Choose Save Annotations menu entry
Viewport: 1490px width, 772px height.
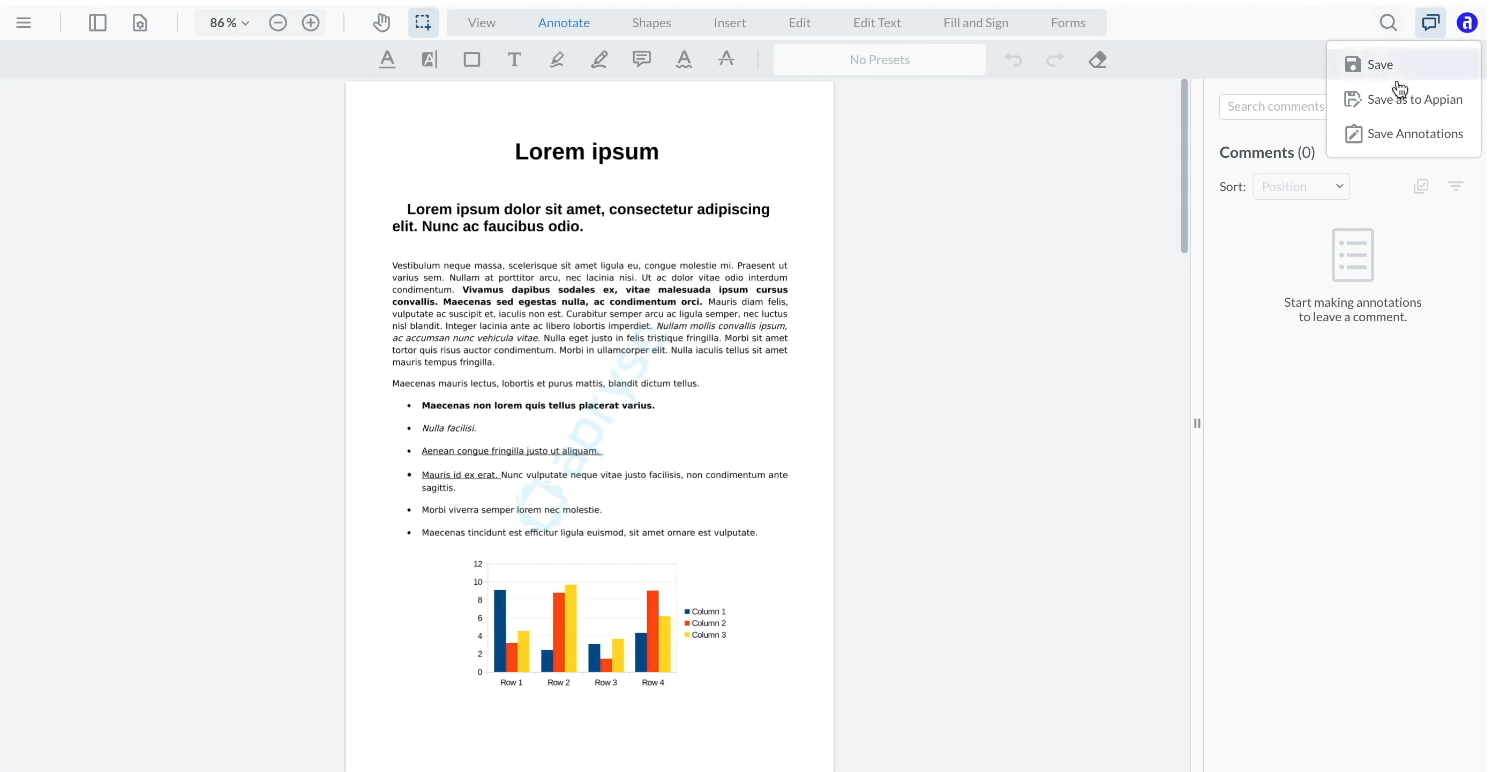click(x=1404, y=133)
